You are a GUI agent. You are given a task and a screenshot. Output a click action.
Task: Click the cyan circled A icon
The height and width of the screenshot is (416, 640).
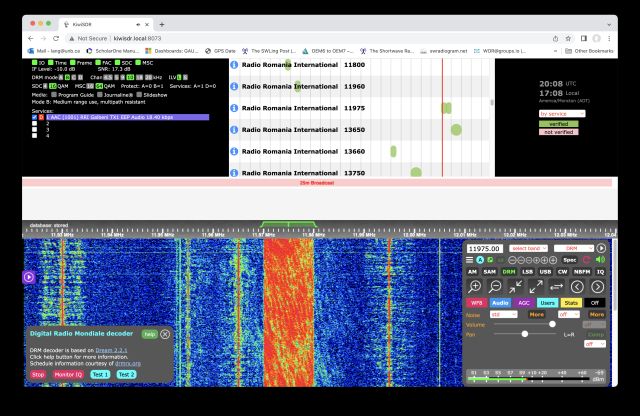click(480, 260)
